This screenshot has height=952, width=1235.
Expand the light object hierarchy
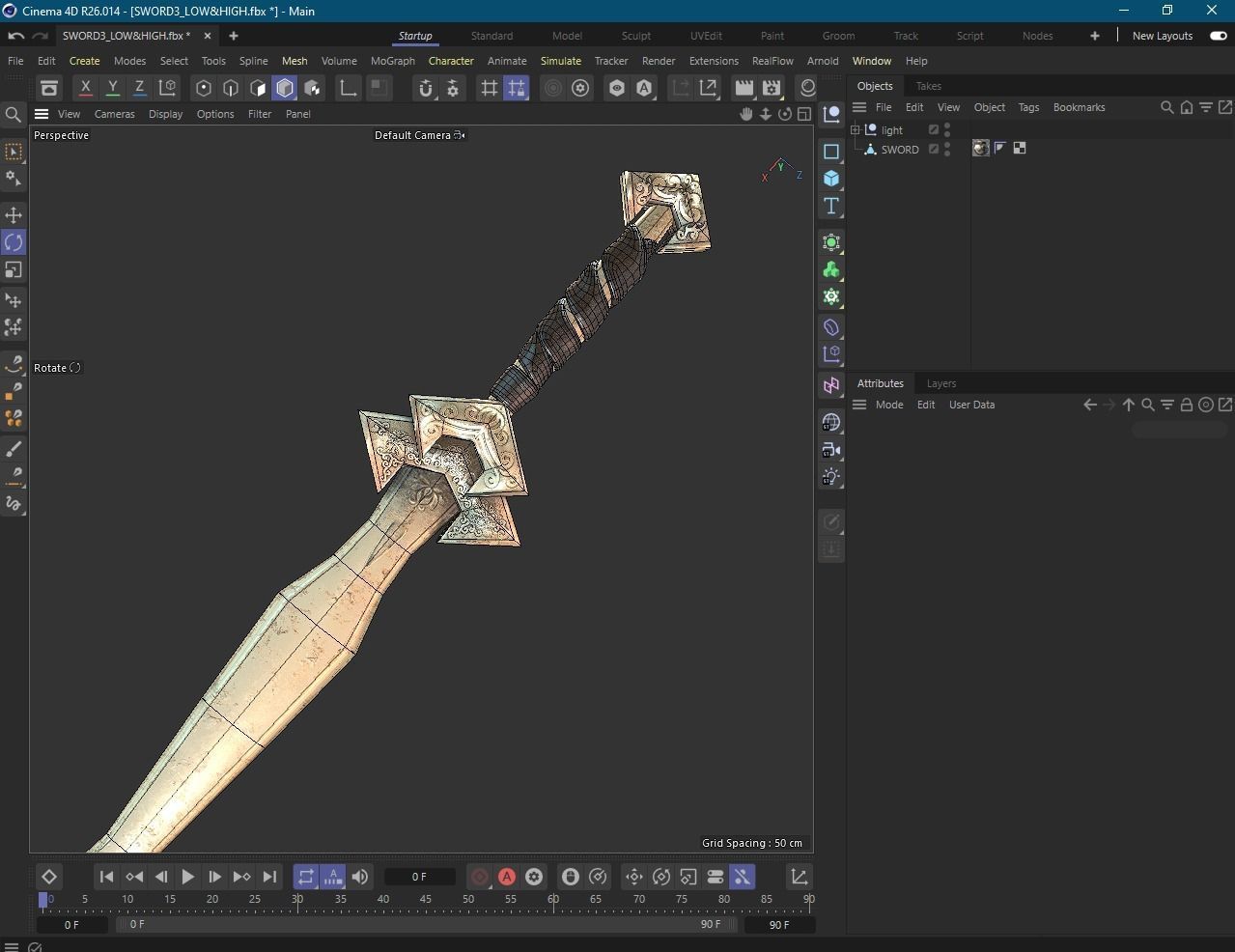[855, 129]
